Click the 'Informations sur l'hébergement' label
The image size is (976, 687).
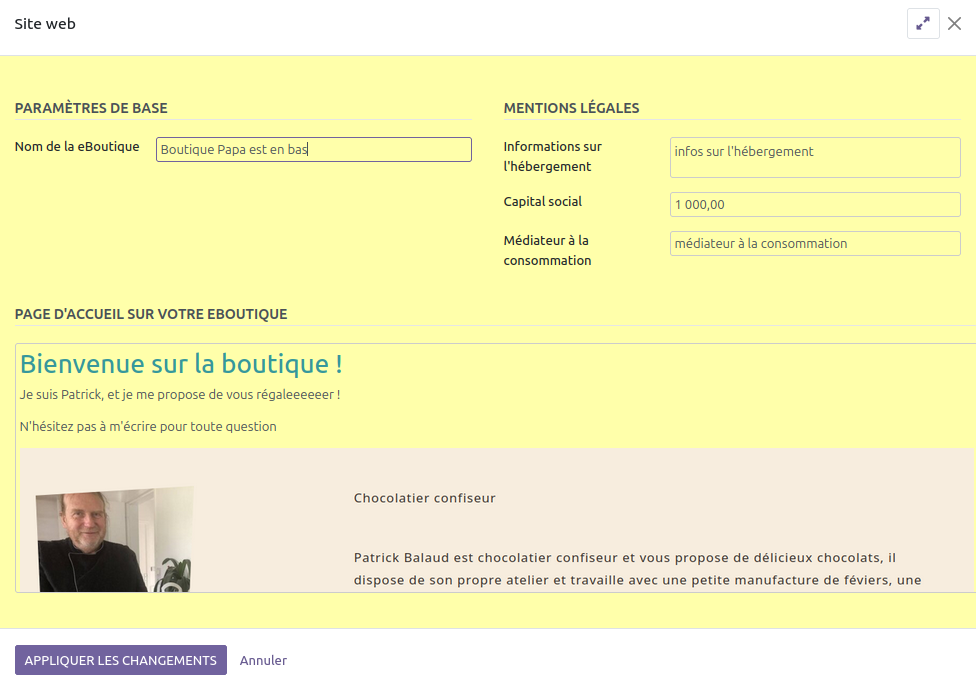[x=552, y=156]
